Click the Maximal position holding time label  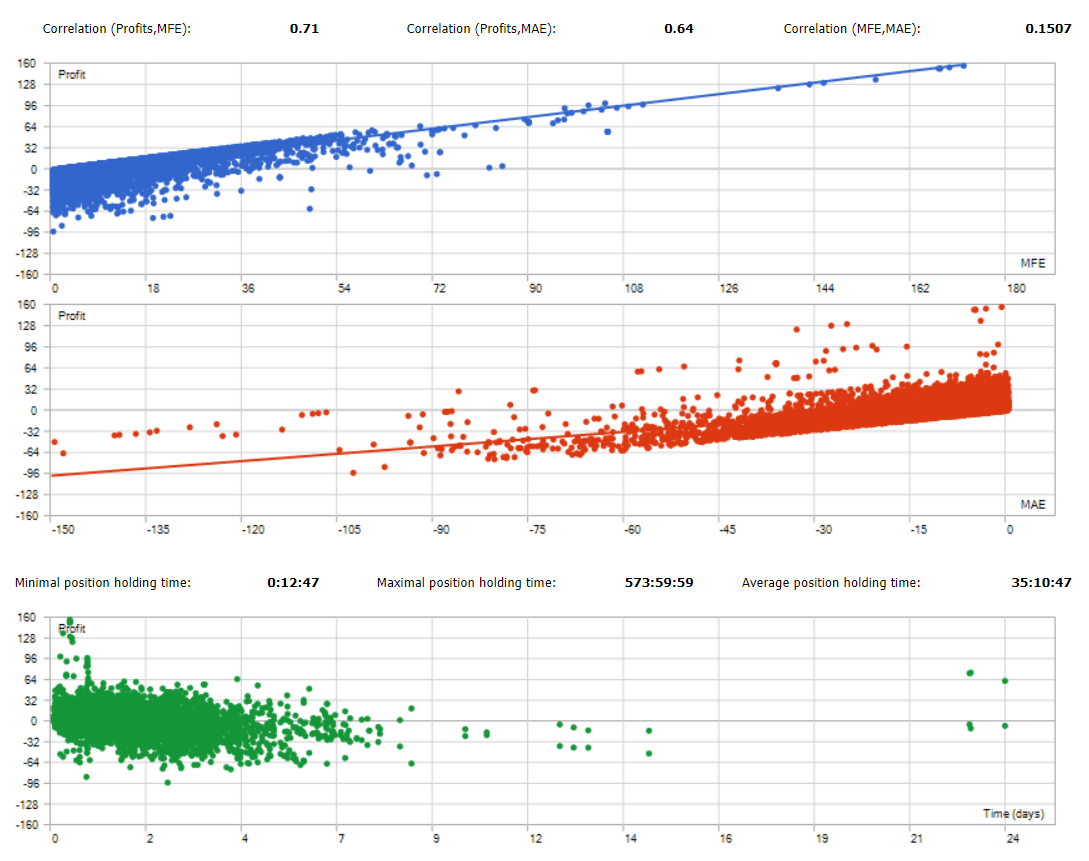coord(466,583)
